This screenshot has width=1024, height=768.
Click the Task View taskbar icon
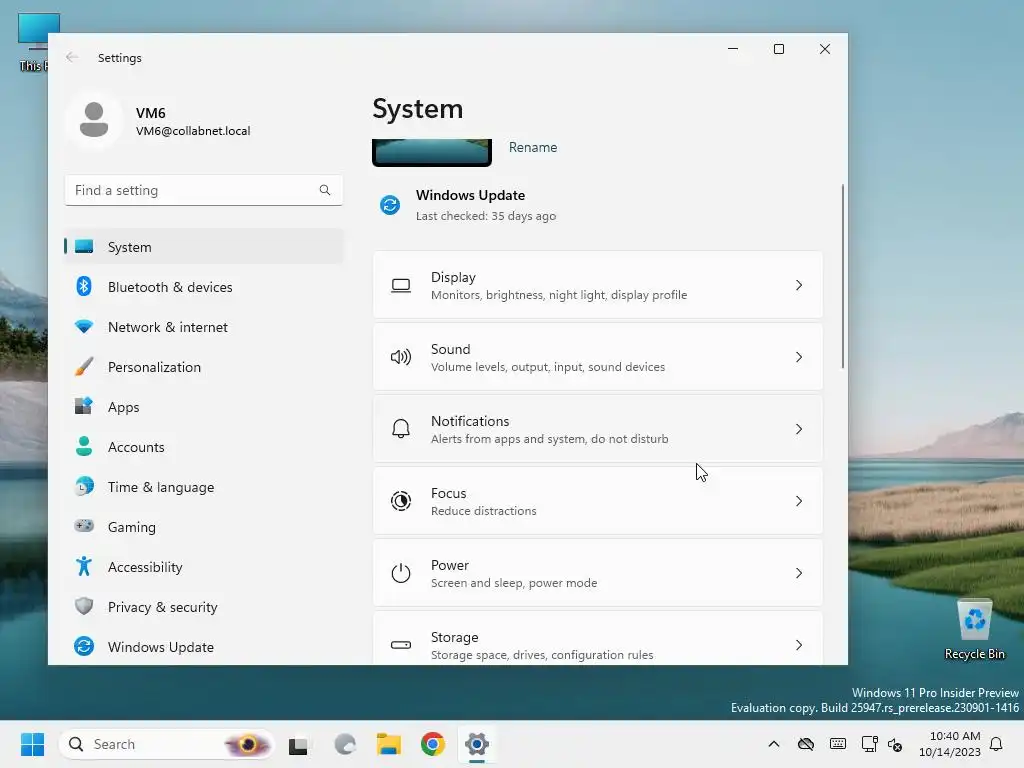[298, 744]
